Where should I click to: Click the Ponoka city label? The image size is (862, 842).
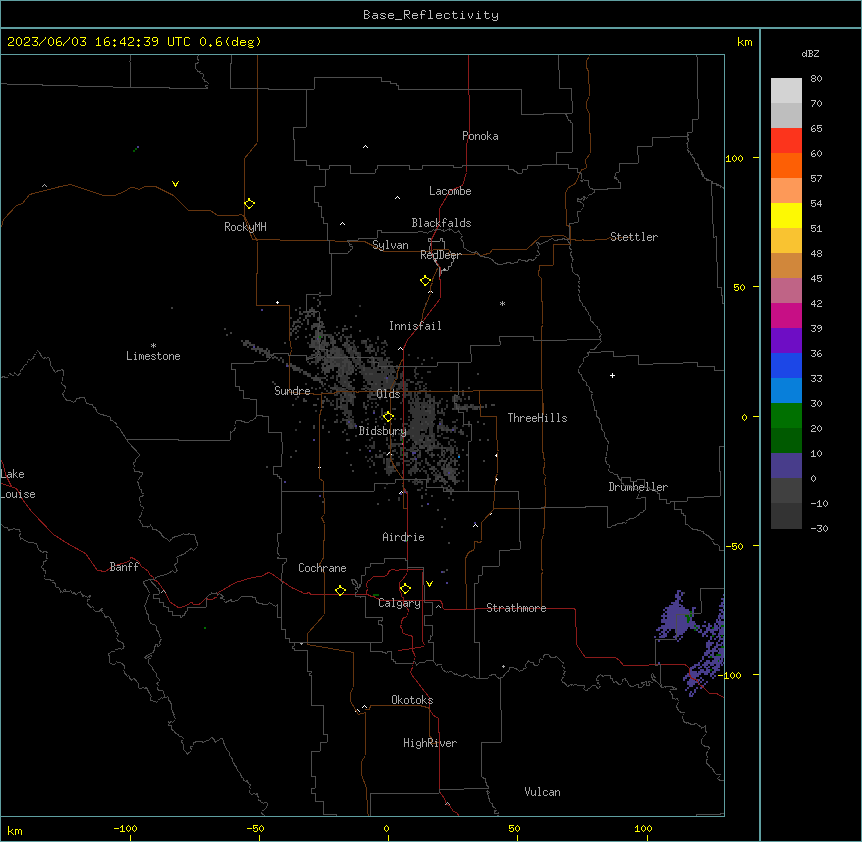coord(480,136)
